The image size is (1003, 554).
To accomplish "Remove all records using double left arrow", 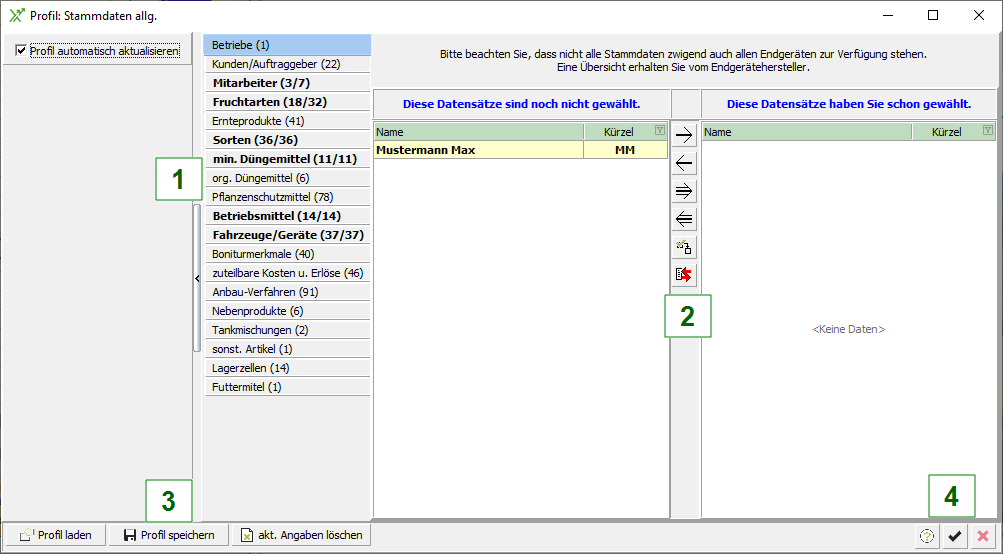I will pos(685,219).
